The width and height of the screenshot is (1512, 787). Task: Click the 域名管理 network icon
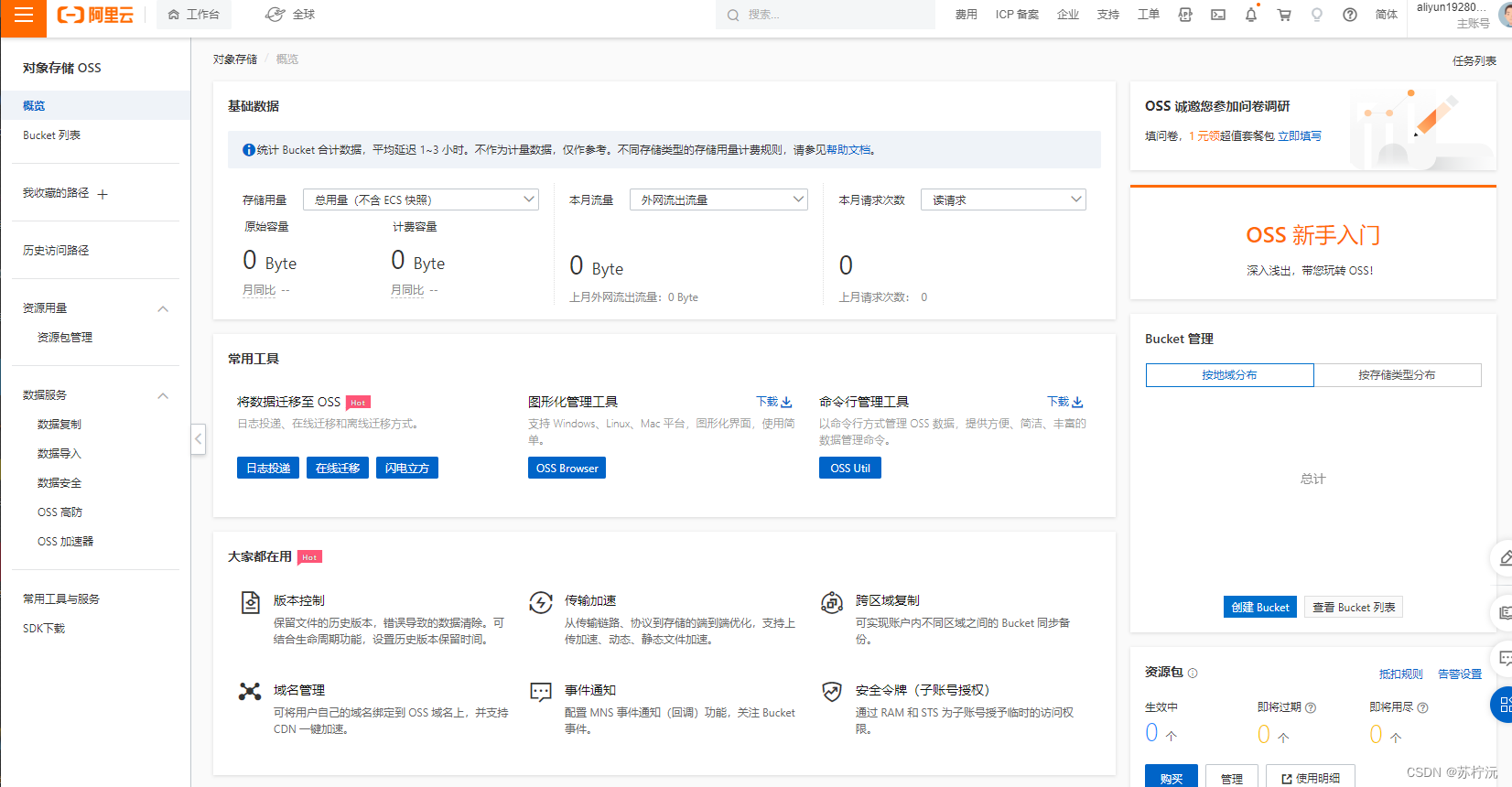pos(250,692)
